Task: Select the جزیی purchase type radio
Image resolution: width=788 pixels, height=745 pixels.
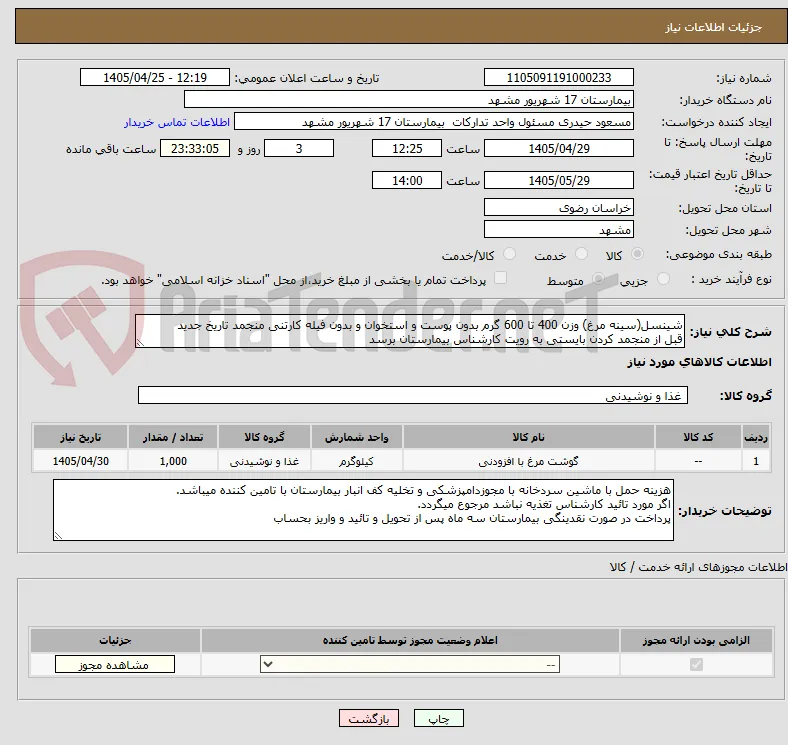Action: coord(663,278)
